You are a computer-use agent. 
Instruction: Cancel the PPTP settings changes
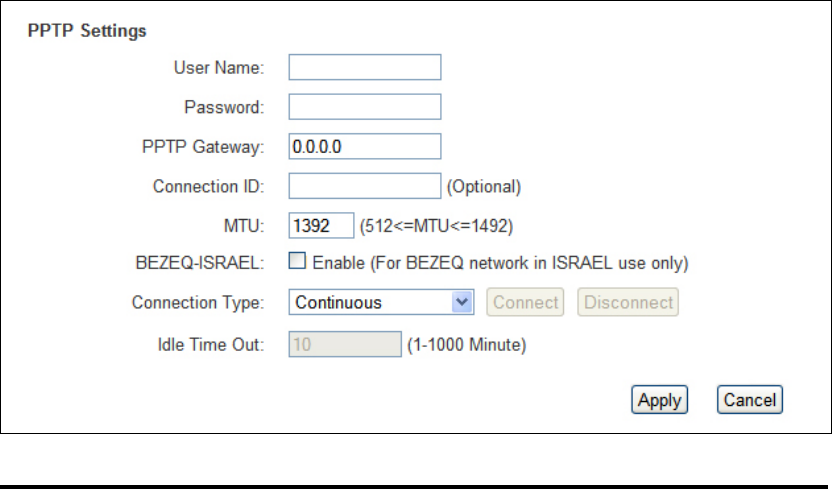click(749, 399)
